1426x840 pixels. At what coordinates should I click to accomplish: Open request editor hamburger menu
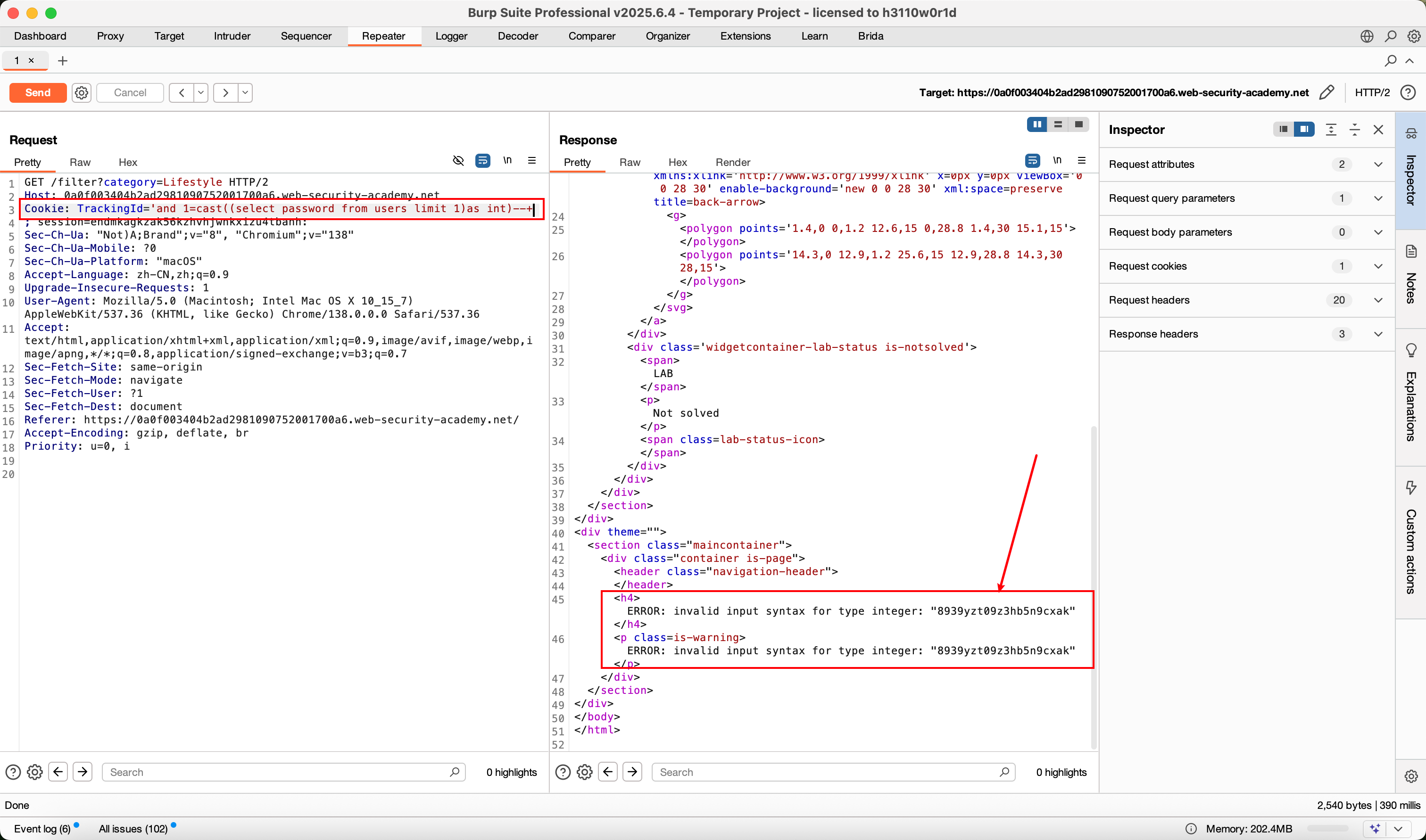point(531,160)
